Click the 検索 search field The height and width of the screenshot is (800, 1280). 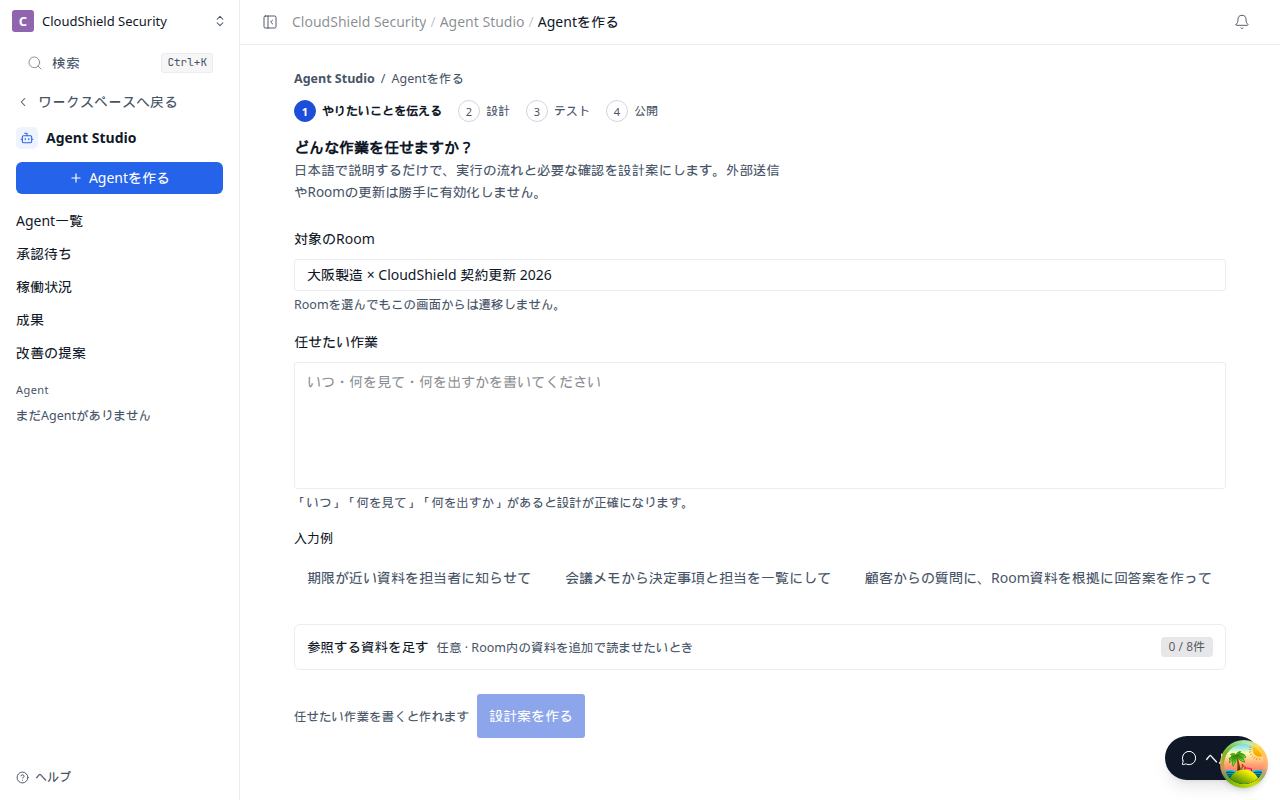(119, 63)
